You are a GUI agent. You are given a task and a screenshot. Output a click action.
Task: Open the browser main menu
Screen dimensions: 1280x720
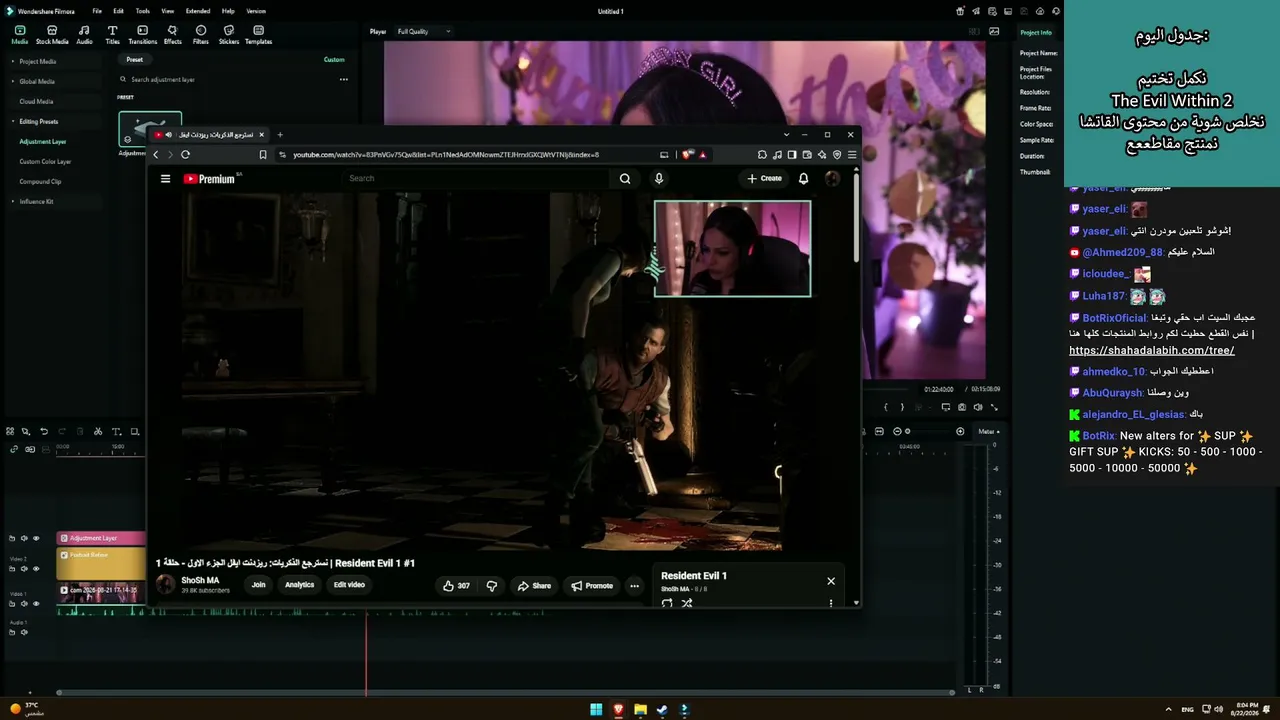pyautogui.click(x=851, y=155)
